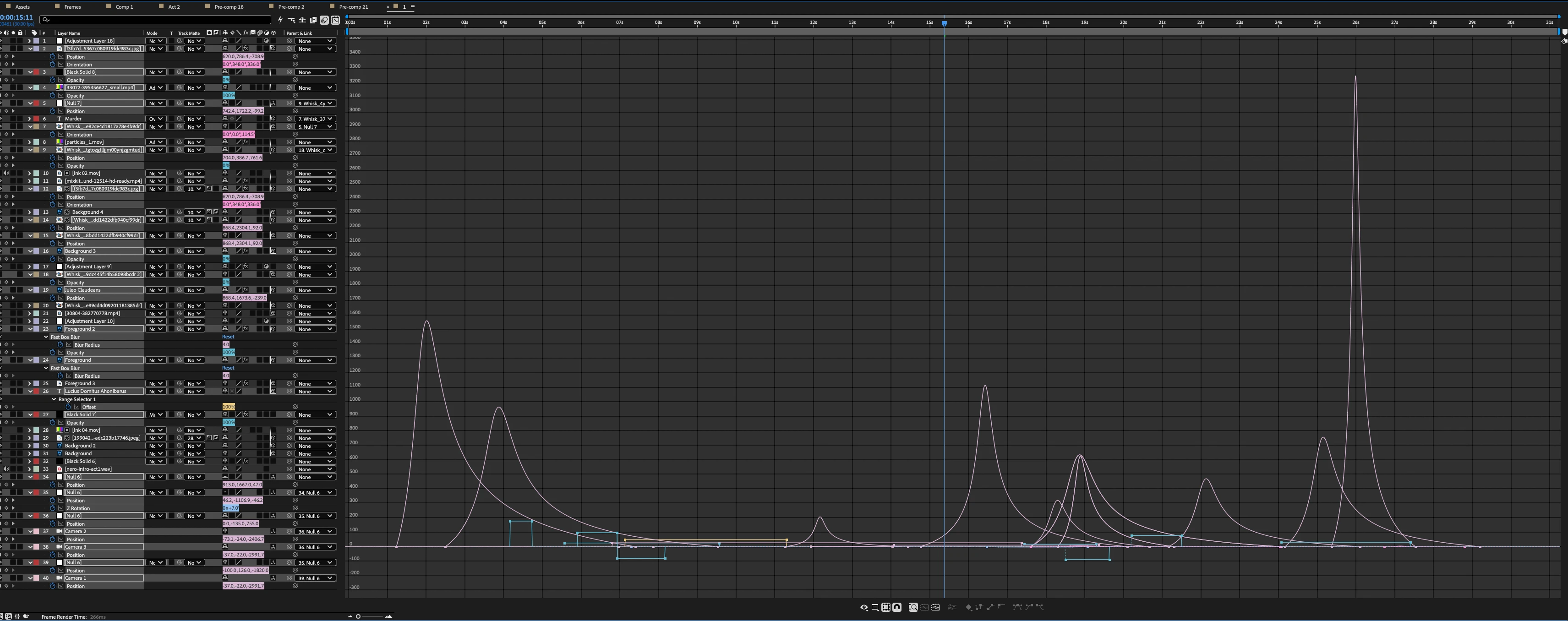1568x621 pixels.
Task: Toggle shy switch for Black Solid 7
Action: (x=225, y=414)
